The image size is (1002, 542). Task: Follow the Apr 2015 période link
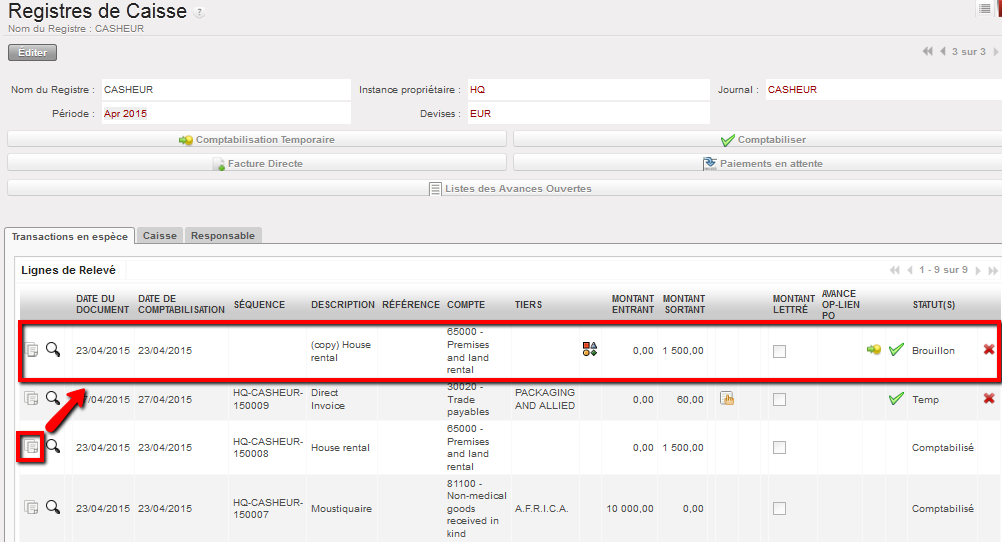pos(125,114)
